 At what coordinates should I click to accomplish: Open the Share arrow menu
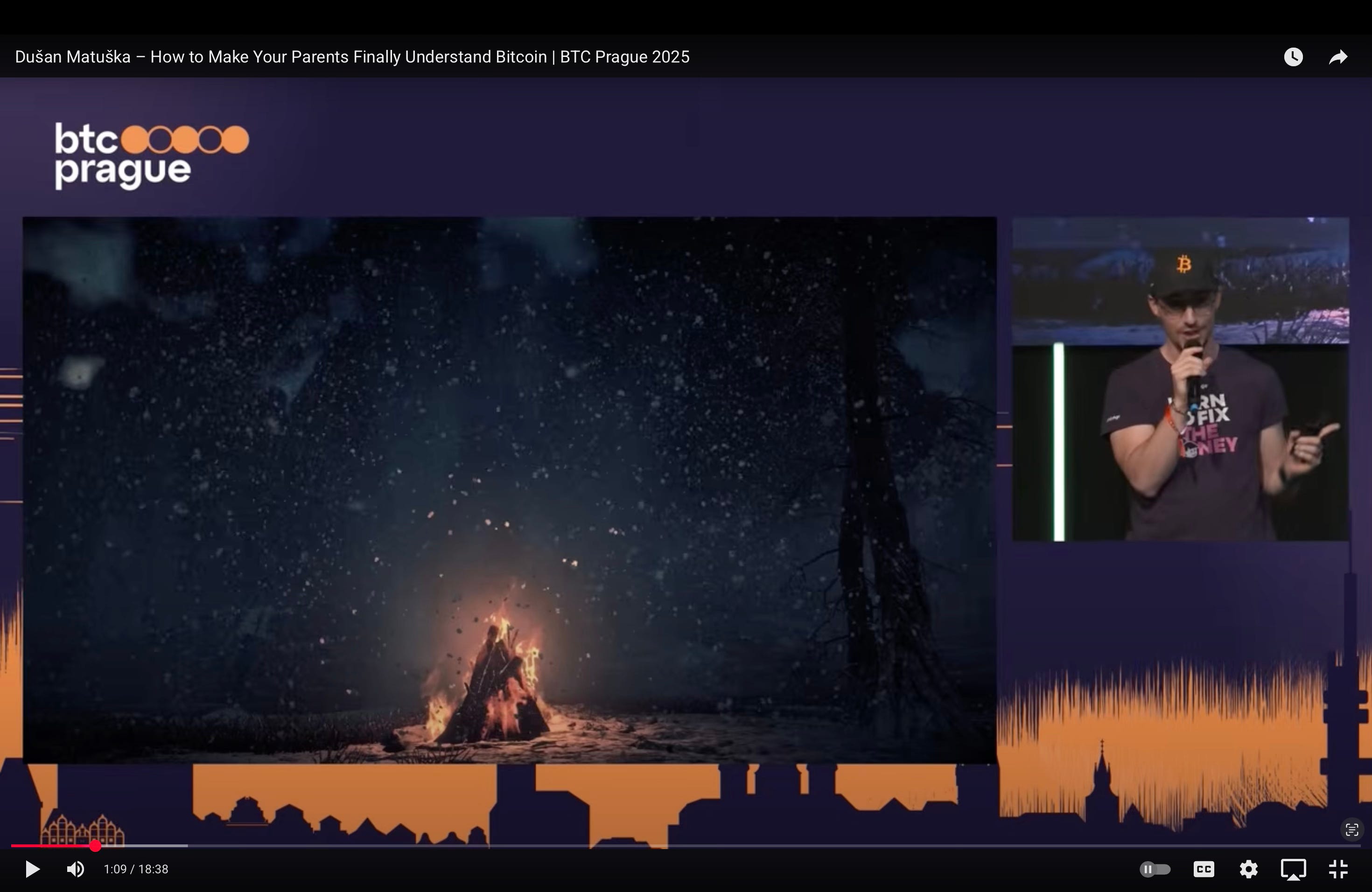[1337, 56]
